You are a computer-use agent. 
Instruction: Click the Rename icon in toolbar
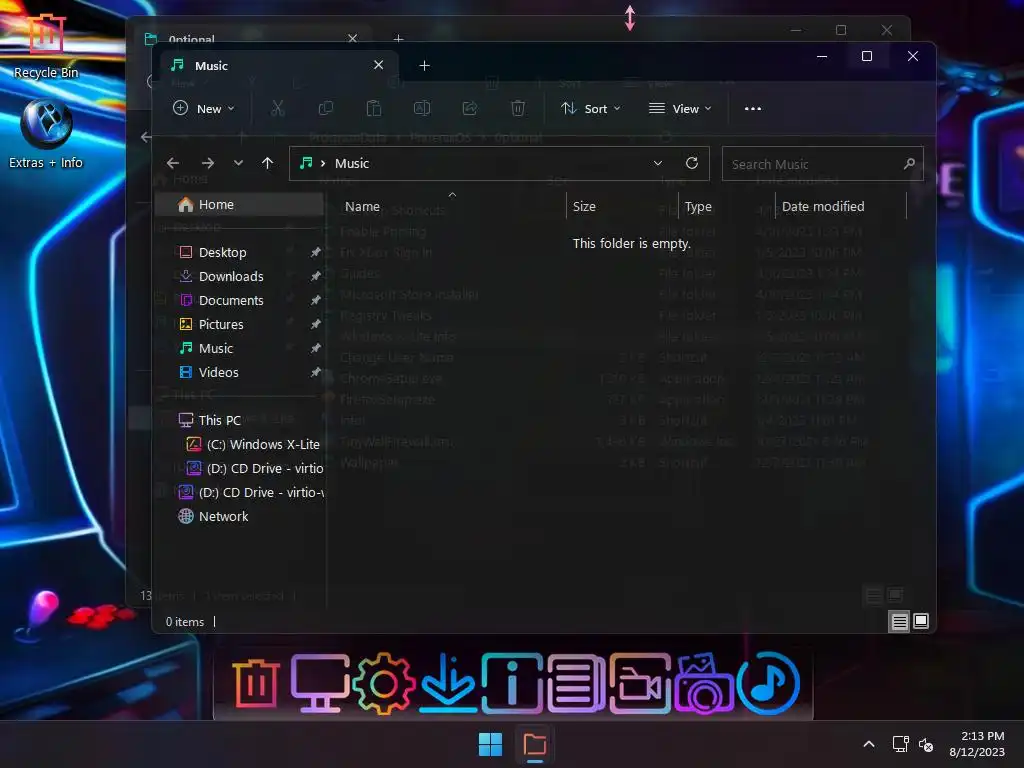(422, 108)
